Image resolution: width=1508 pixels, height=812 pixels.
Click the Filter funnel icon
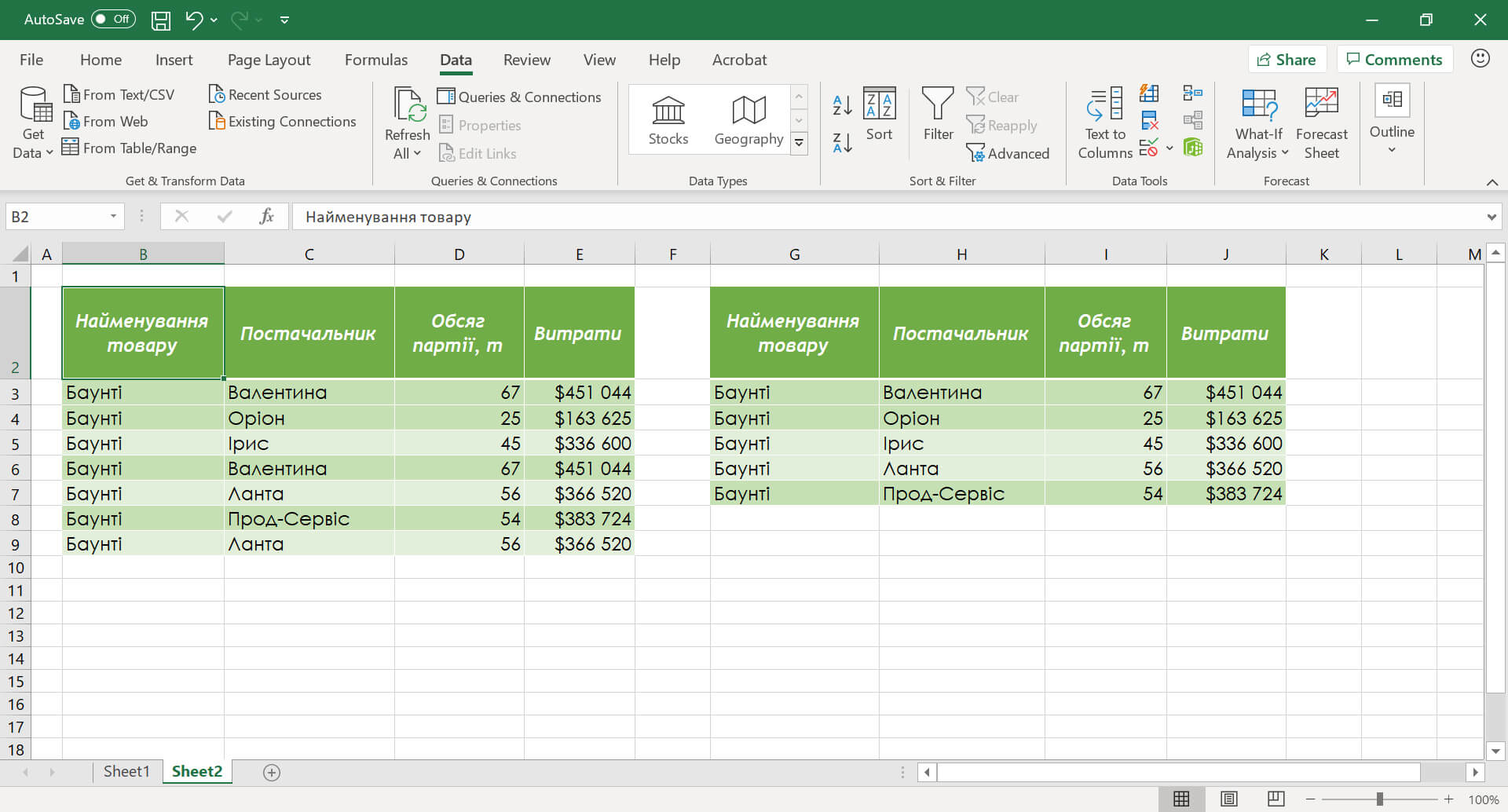point(938,114)
